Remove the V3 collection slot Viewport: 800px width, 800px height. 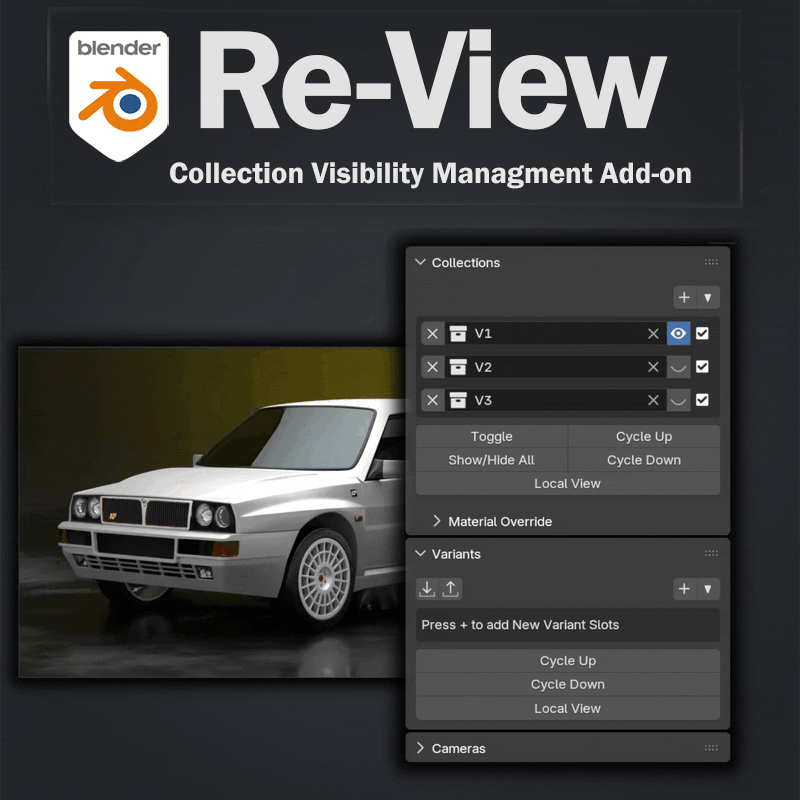point(432,400)
